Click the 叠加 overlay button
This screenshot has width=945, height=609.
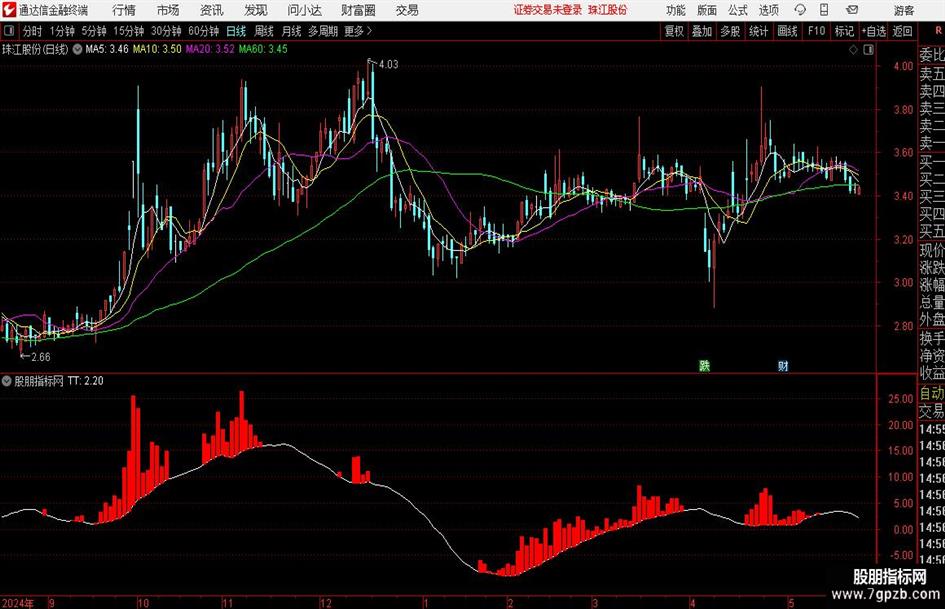[x=702, y=31]
